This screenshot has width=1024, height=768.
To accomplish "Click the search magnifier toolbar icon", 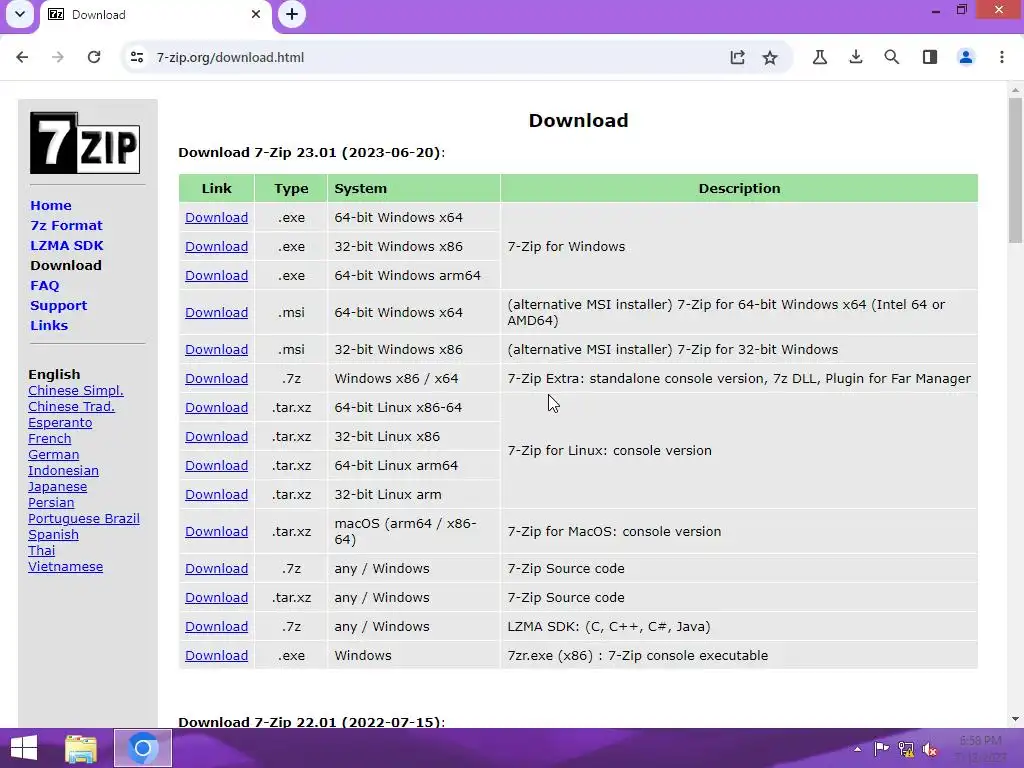I will click(x=891, y=57).
